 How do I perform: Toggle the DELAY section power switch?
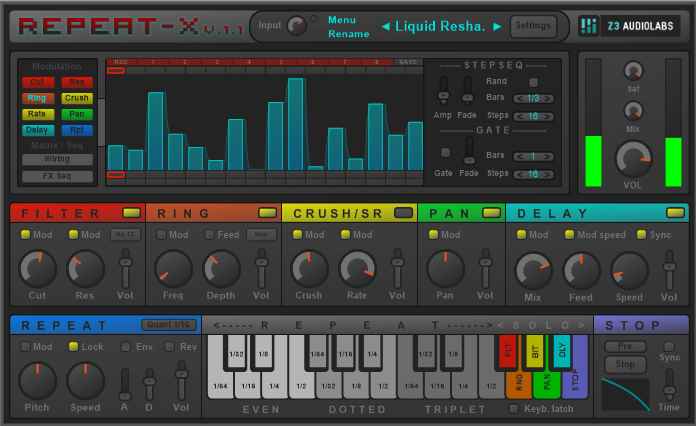pyautogui.click(x=675, y=213)
